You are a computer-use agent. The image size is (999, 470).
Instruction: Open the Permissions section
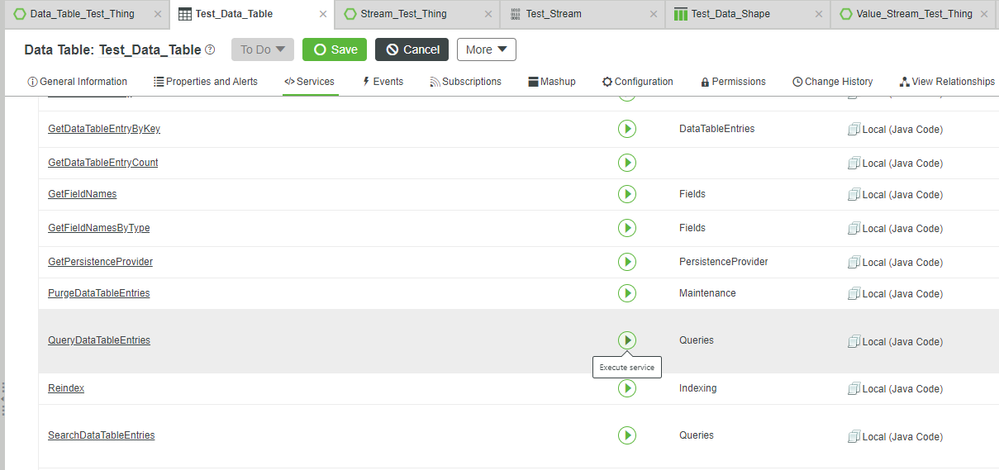tap(733, 82)
